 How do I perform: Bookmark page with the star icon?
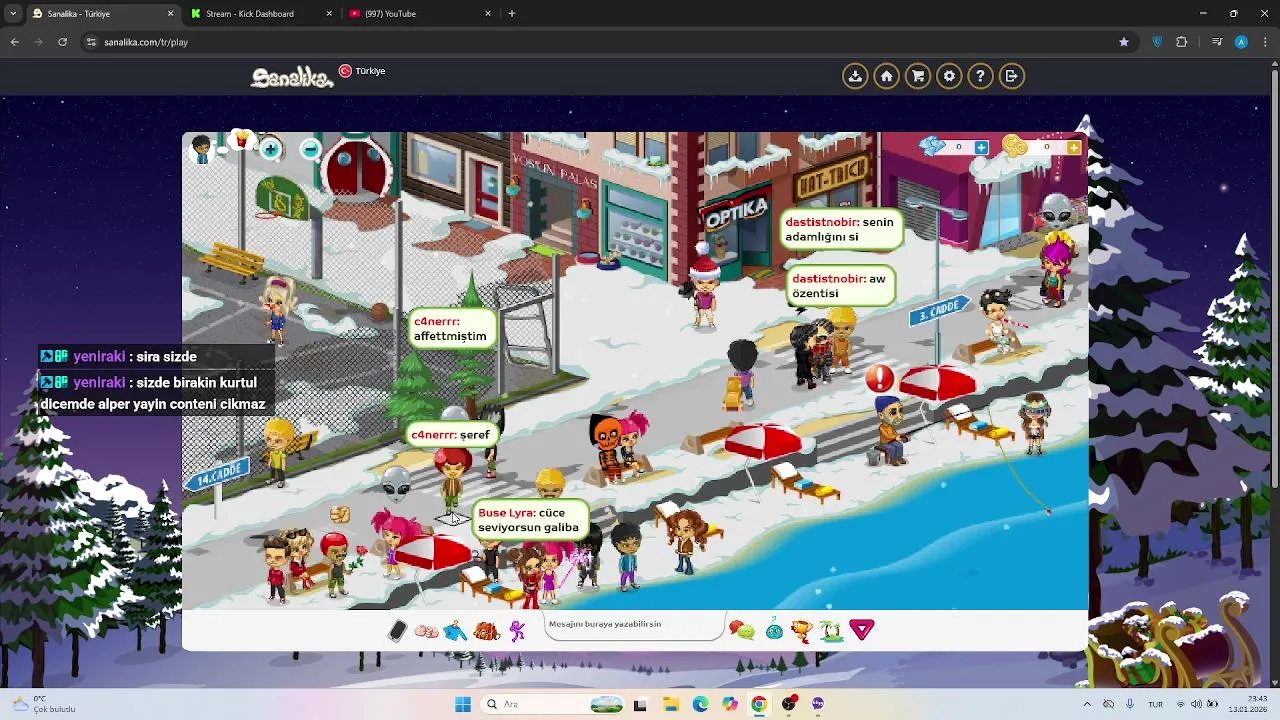(1124, 42)
